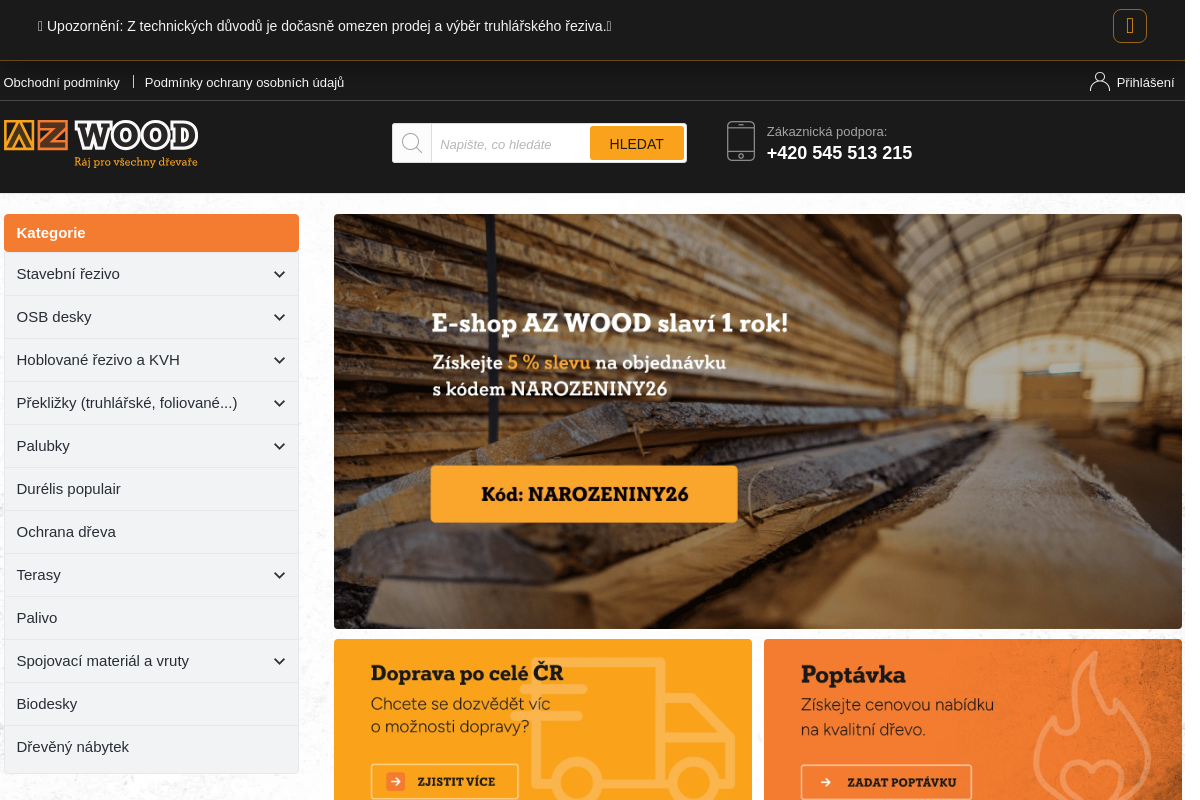
Task: Click the magnifier search icon
Action: [412, 143]
